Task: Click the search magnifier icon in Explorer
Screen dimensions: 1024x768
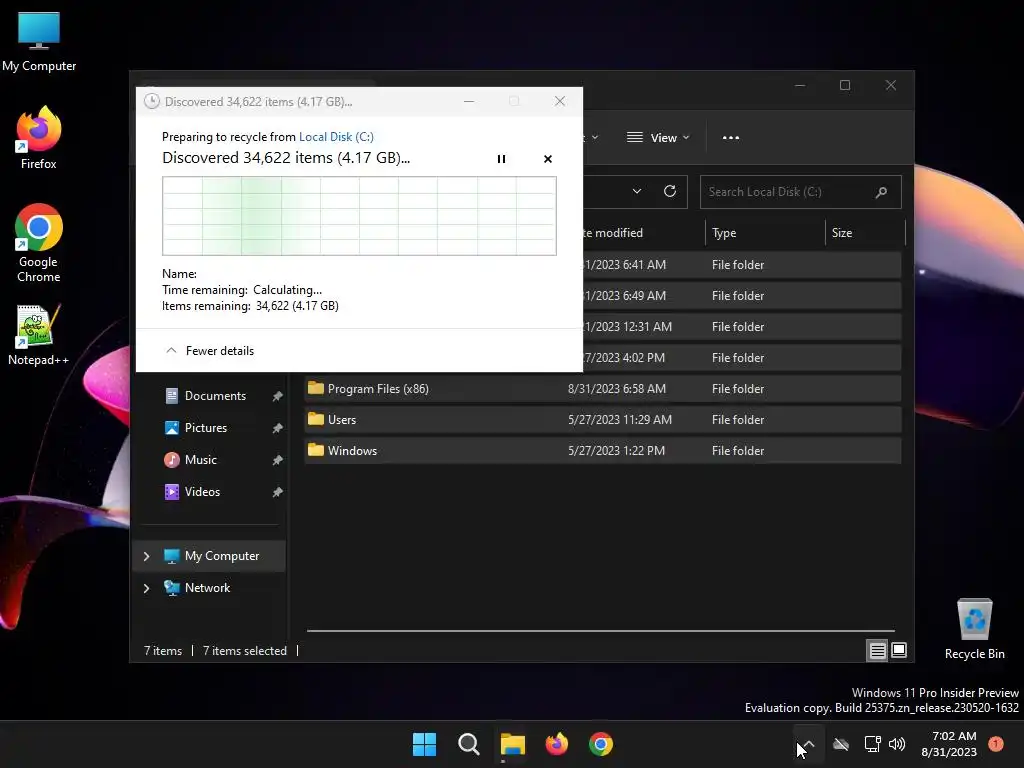Action: click(x=881, y=192)
